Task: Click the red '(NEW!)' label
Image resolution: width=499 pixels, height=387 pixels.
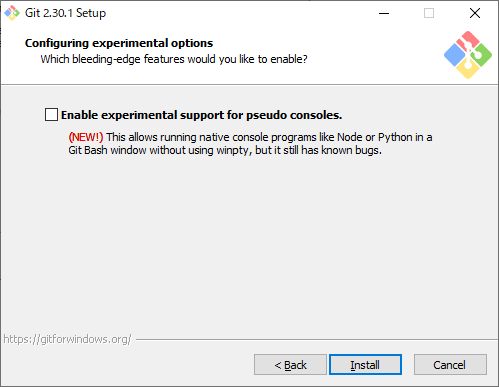Action: point(86,137)
